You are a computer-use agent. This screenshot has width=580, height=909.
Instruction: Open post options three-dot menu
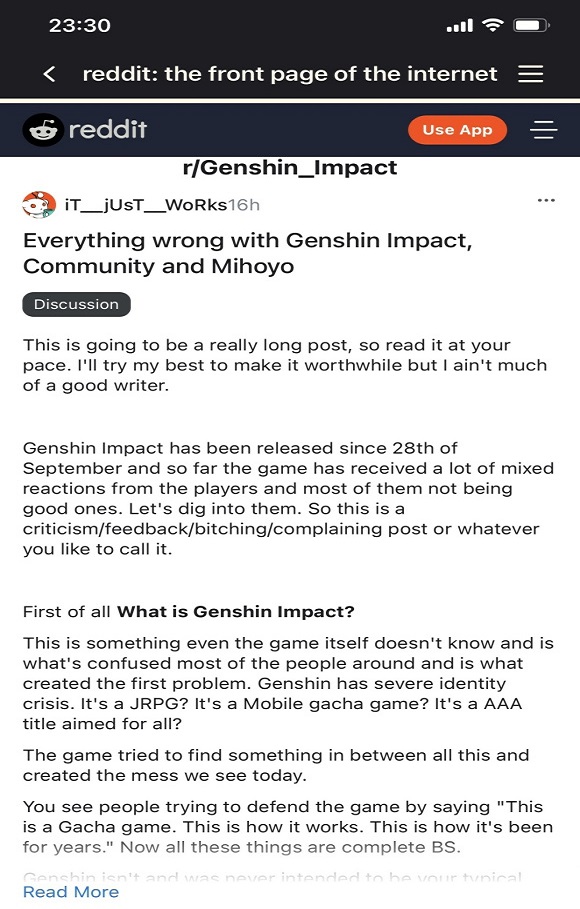[546, 200]
